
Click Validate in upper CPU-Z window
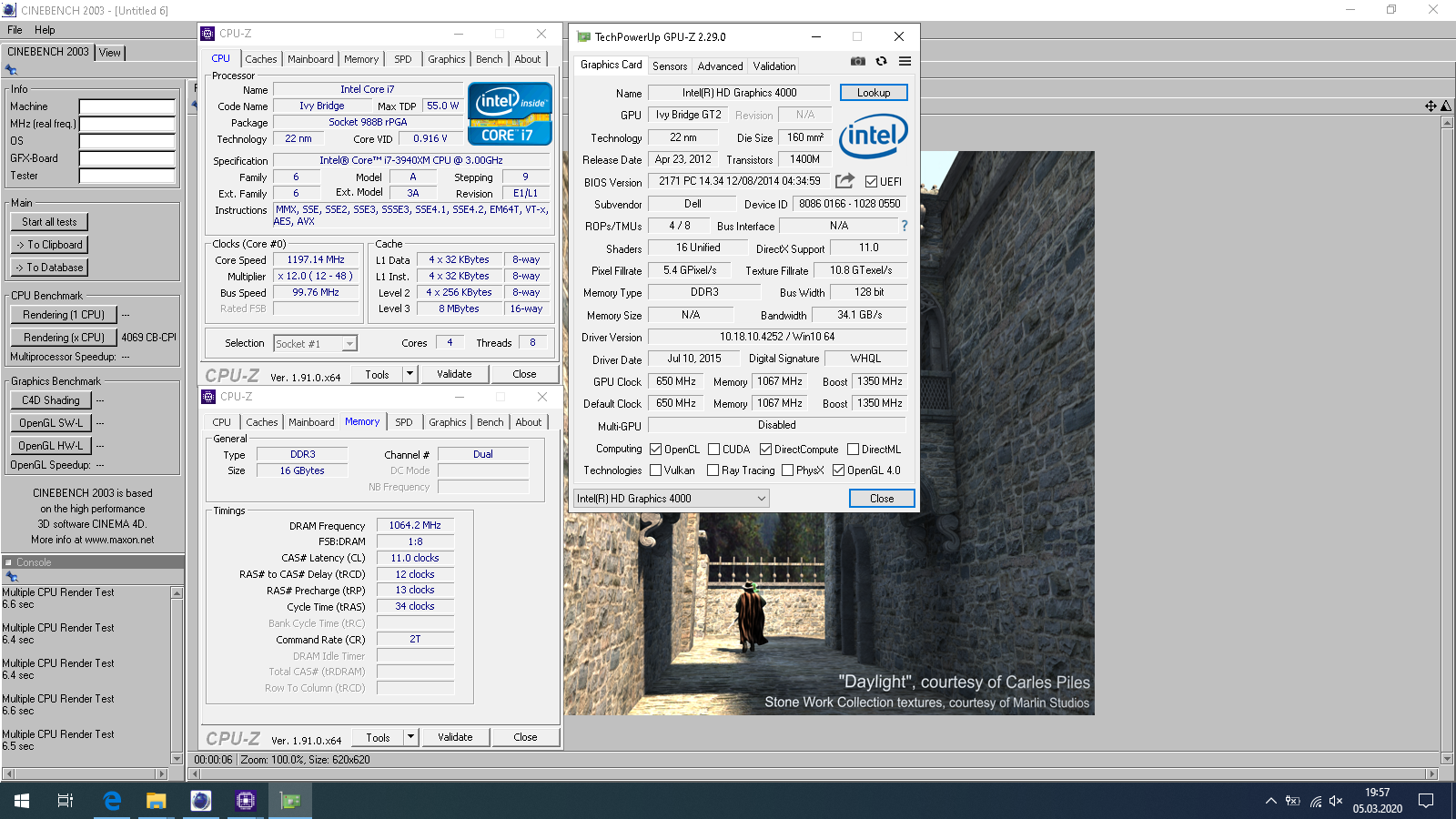454,374
